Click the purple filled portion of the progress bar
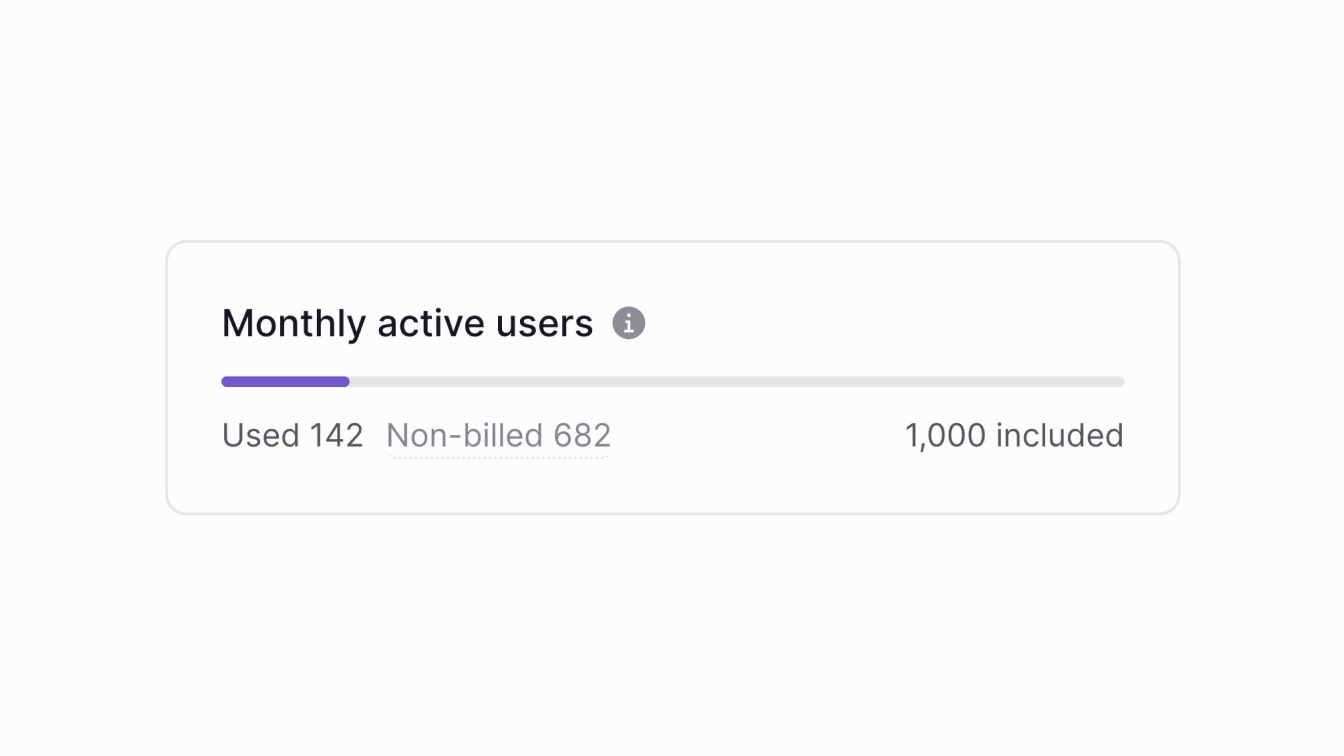 pos(285,381)
